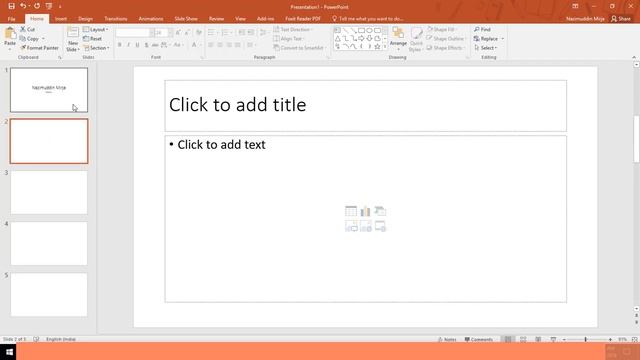Collapse the ribbon
Image resolution: width=640 pixels, height=360 pixels.
(x=634, y=58)
